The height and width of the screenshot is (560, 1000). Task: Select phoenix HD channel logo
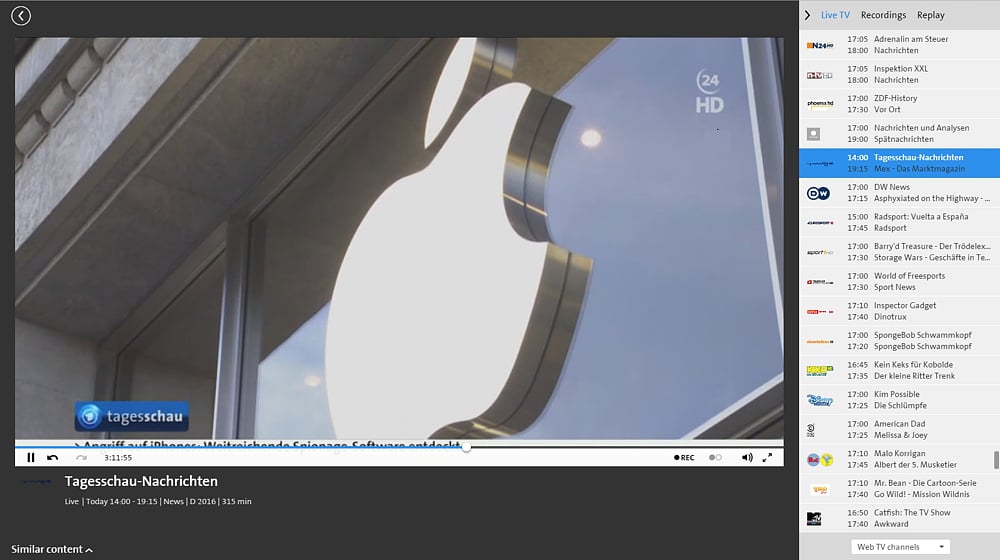coord(820,104)
